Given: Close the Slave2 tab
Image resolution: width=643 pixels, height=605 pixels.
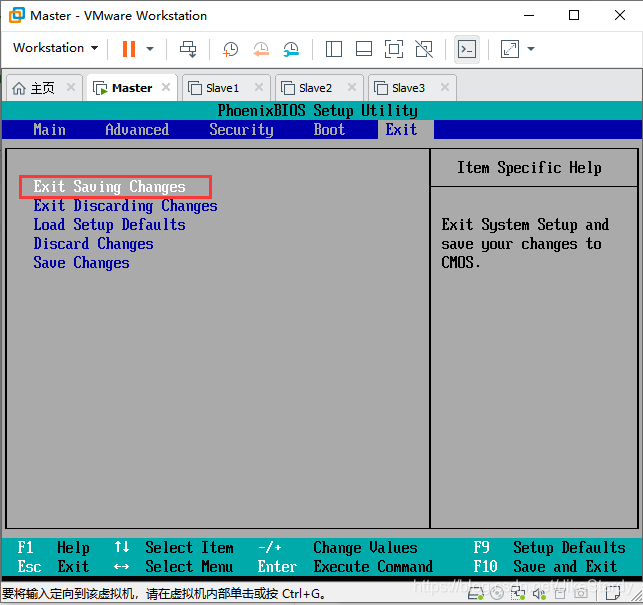Looking at the screenshot, I should click(x=352, y=87).
